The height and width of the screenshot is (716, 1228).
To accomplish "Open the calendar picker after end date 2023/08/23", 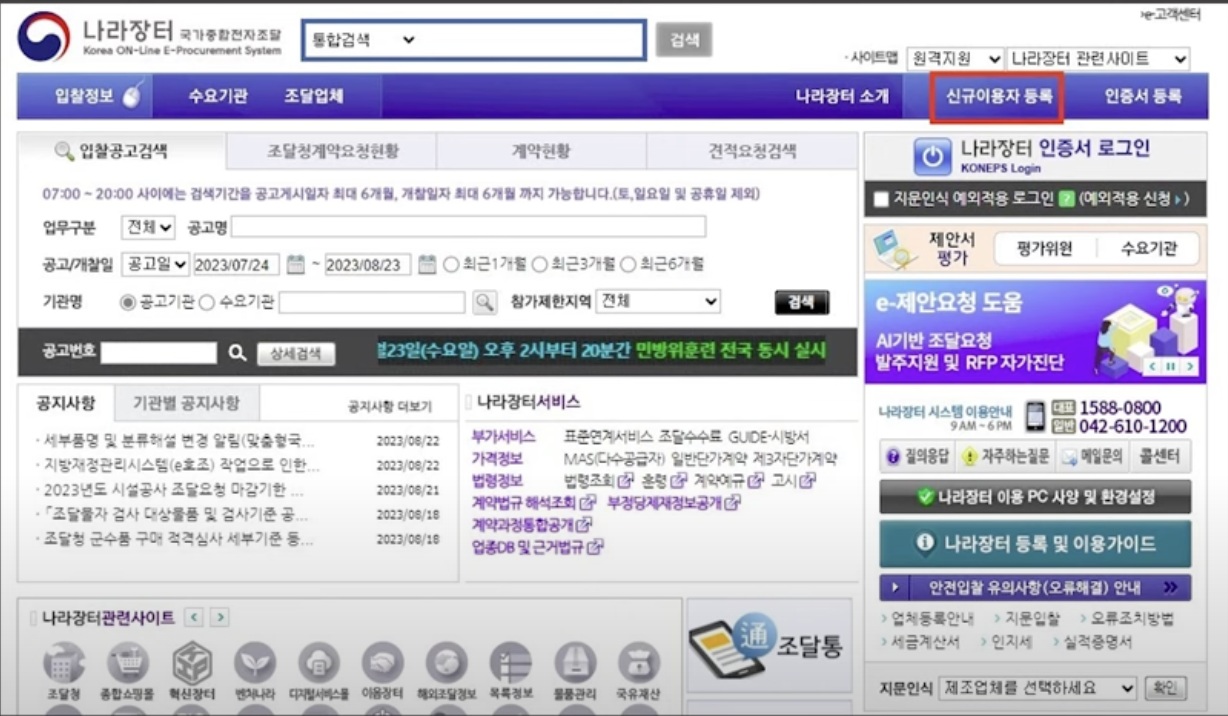I will point(427,265).
